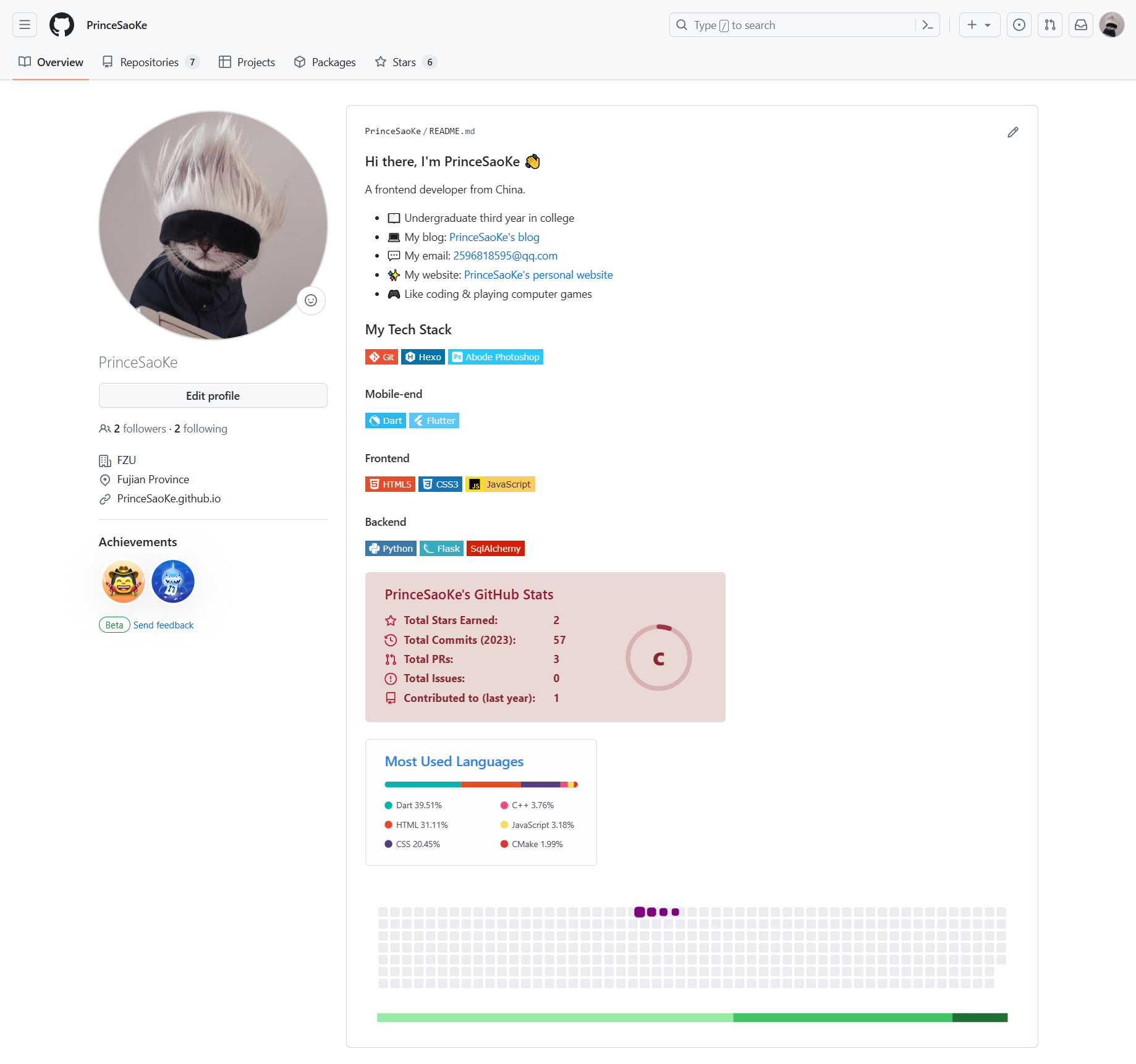Viewport: 1136px width, 1064px height.
Task: Click the CSS3 badge
Action: pos(440,484)
